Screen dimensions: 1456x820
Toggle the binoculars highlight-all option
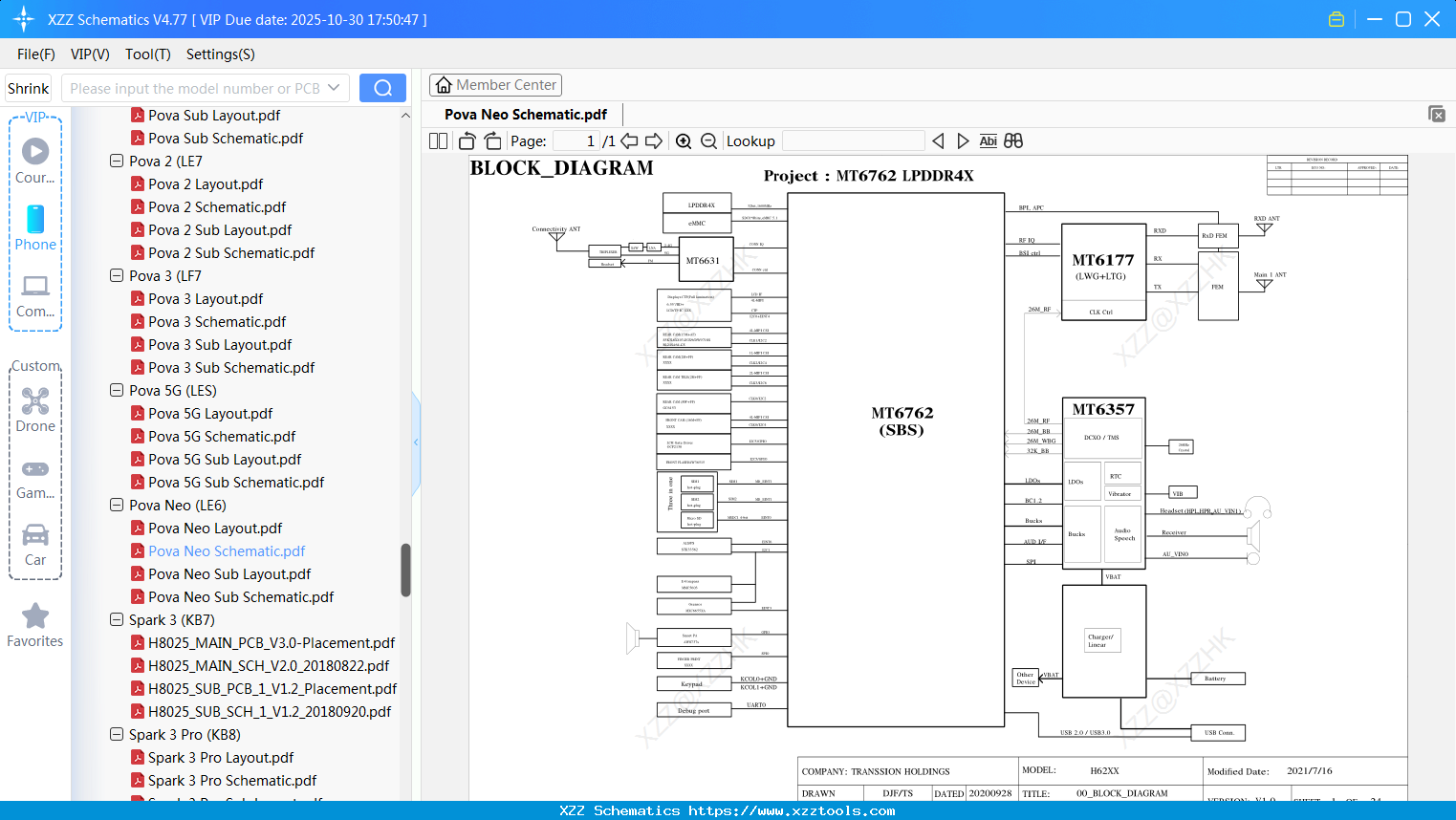(x=1013, y=140)
